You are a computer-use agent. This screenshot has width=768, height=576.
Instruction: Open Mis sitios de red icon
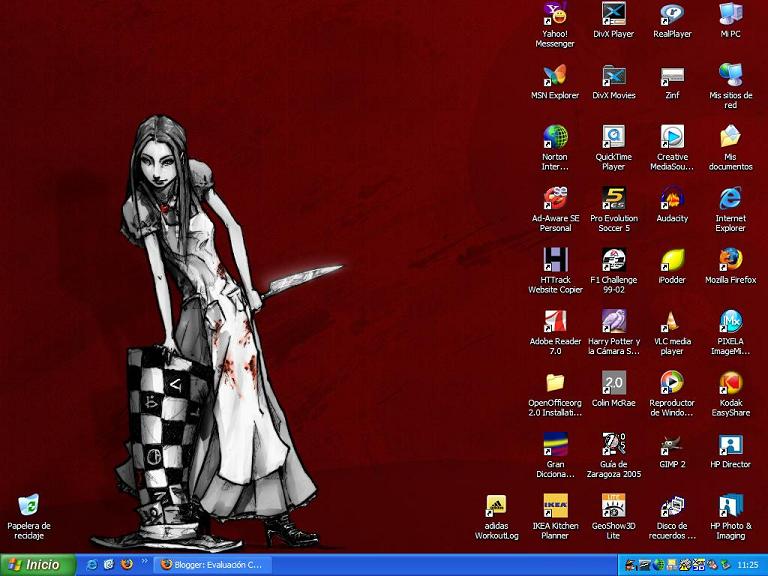pyautogui.click(x=730, y=75)
